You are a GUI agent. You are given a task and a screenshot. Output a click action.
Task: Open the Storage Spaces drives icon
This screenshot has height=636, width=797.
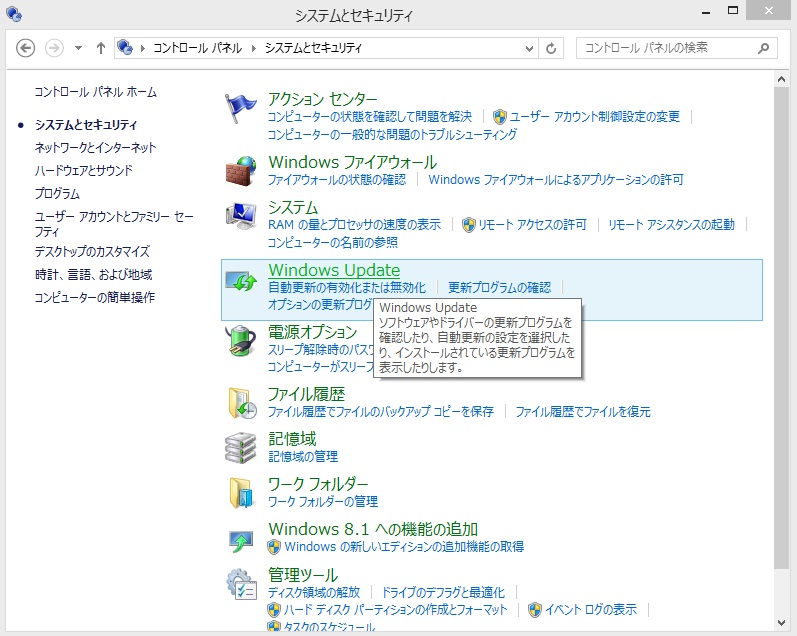click(x=241, y=447)
